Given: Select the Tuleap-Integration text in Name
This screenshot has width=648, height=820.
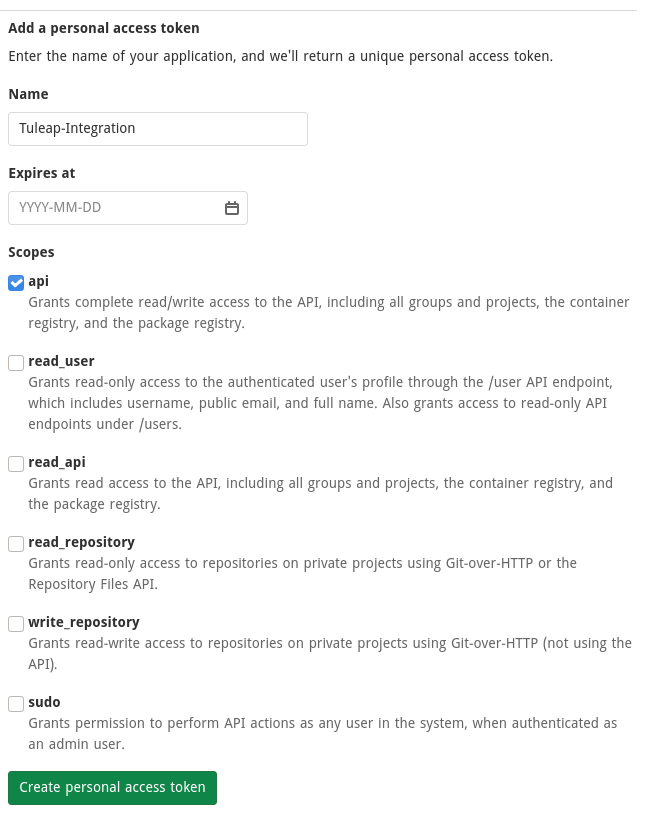Looking at the screenshot, I should tap(77, 128).
